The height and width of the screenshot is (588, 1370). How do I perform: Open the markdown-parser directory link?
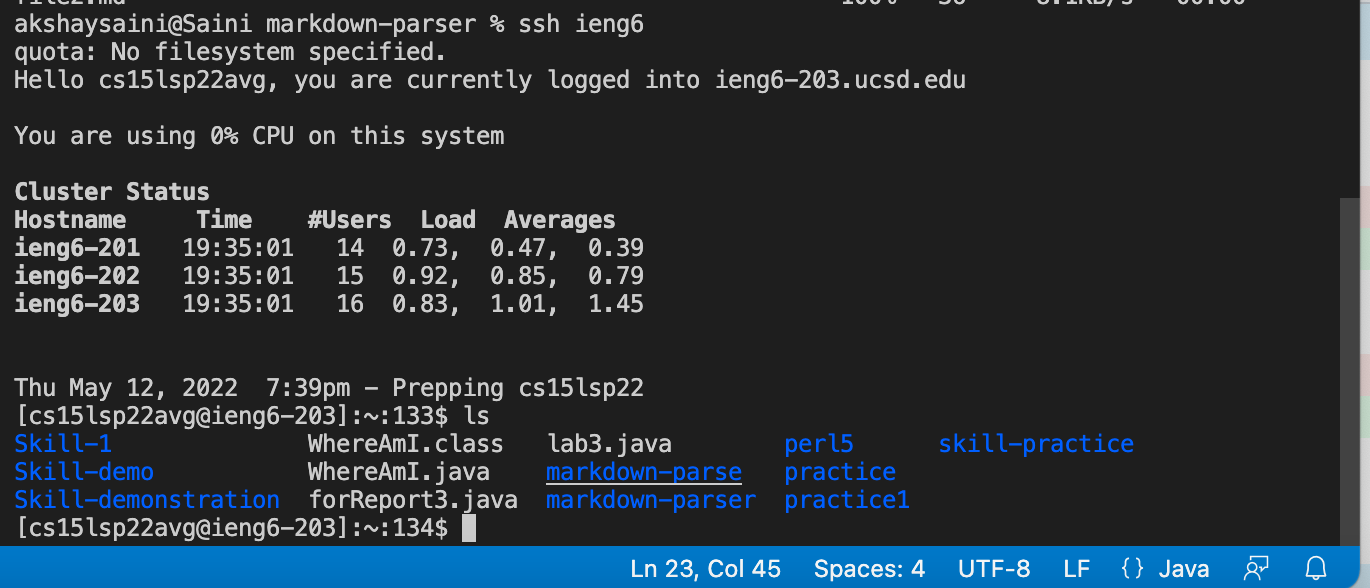(x=651, y=499)
